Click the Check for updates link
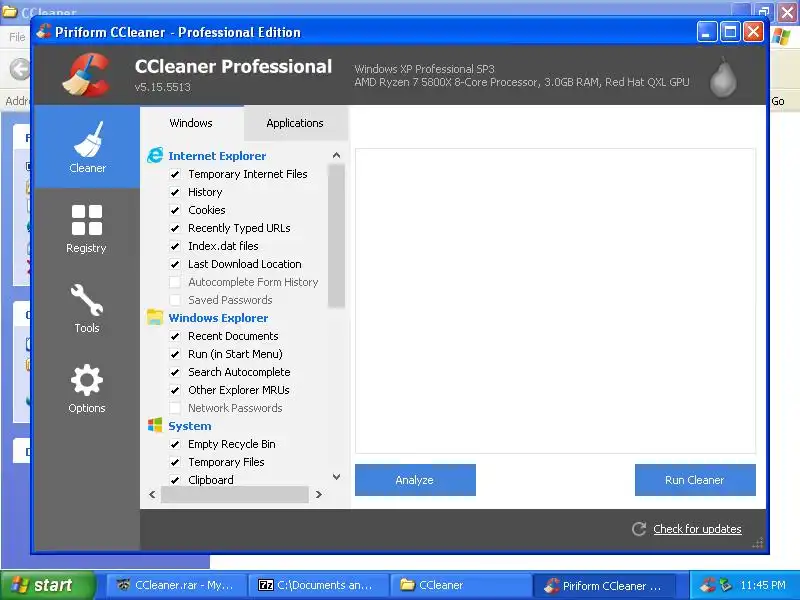 [x=697, y=529]
